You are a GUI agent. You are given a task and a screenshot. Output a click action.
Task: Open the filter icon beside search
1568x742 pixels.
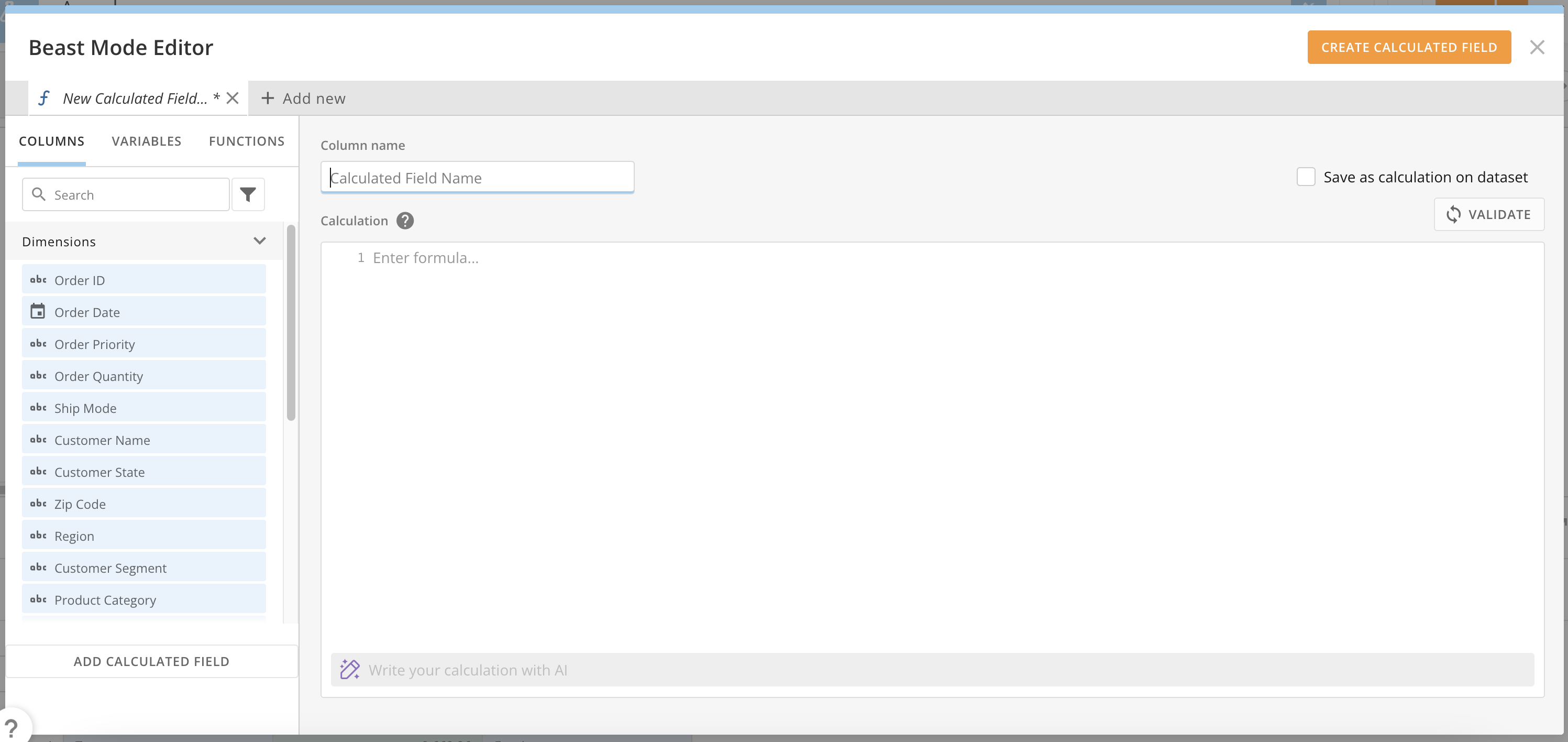(x=248, y=194)
